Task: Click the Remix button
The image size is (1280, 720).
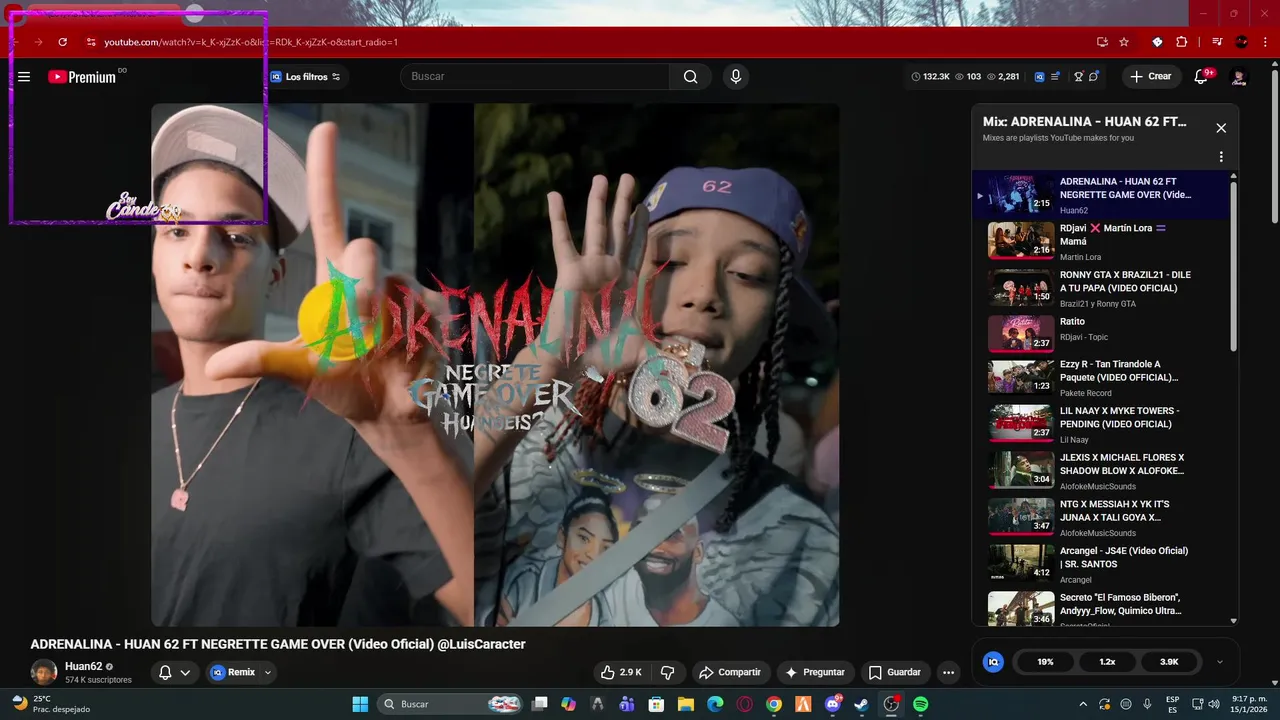Action: pyautogui.click(x=233, y=672)
